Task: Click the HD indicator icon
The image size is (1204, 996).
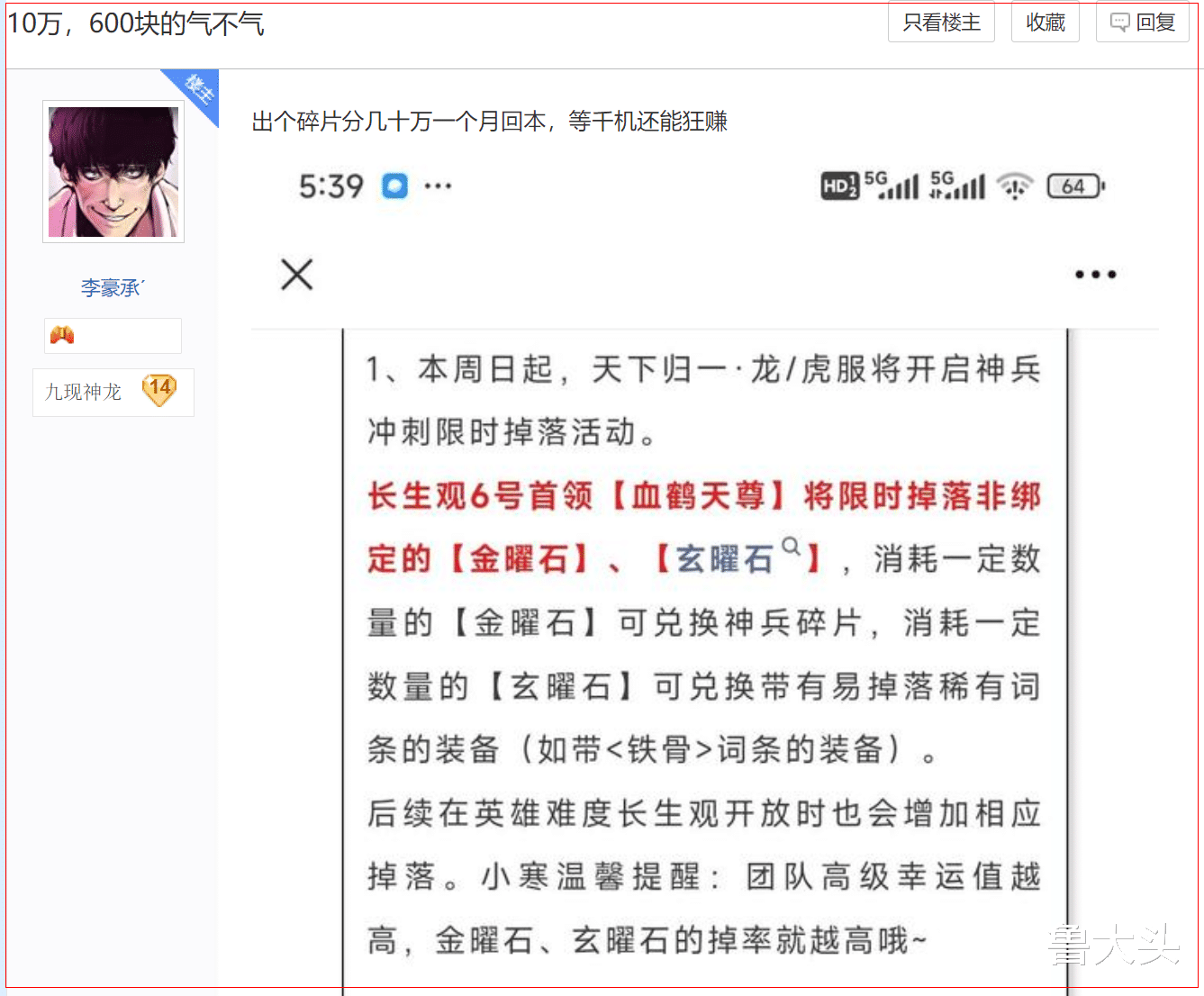Action: (x=839, y=186)
